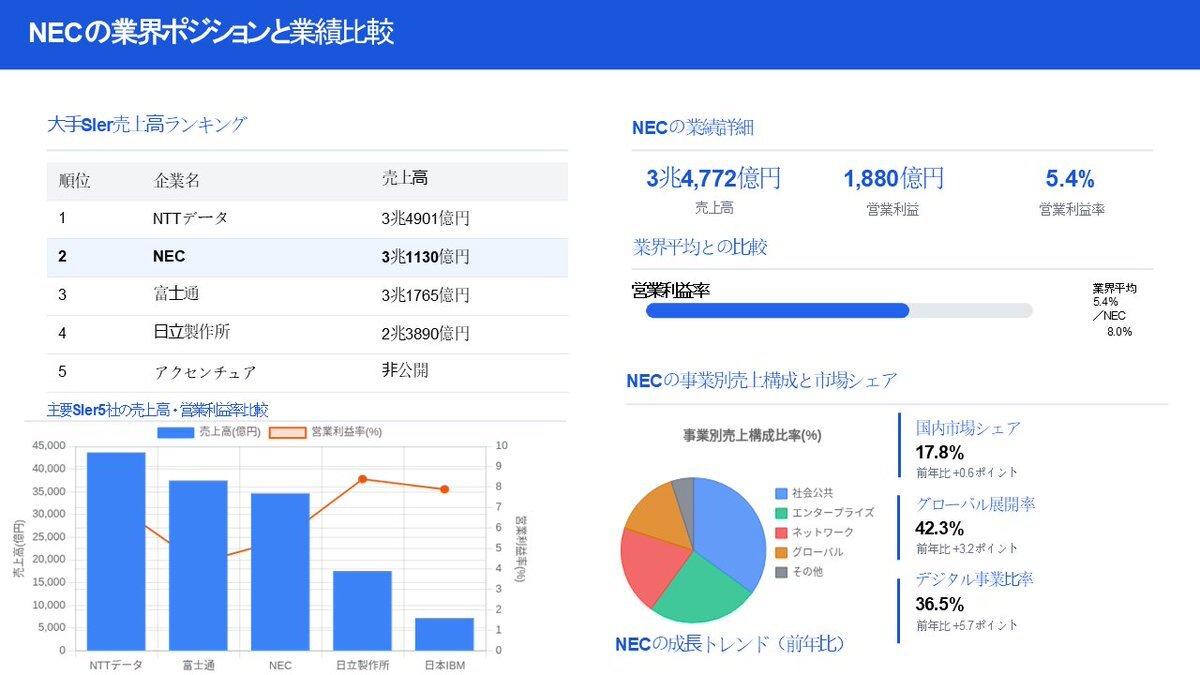Click the 1,880億円 operating profit figure
Viewport: 1200px width, 675px height.
893,179
